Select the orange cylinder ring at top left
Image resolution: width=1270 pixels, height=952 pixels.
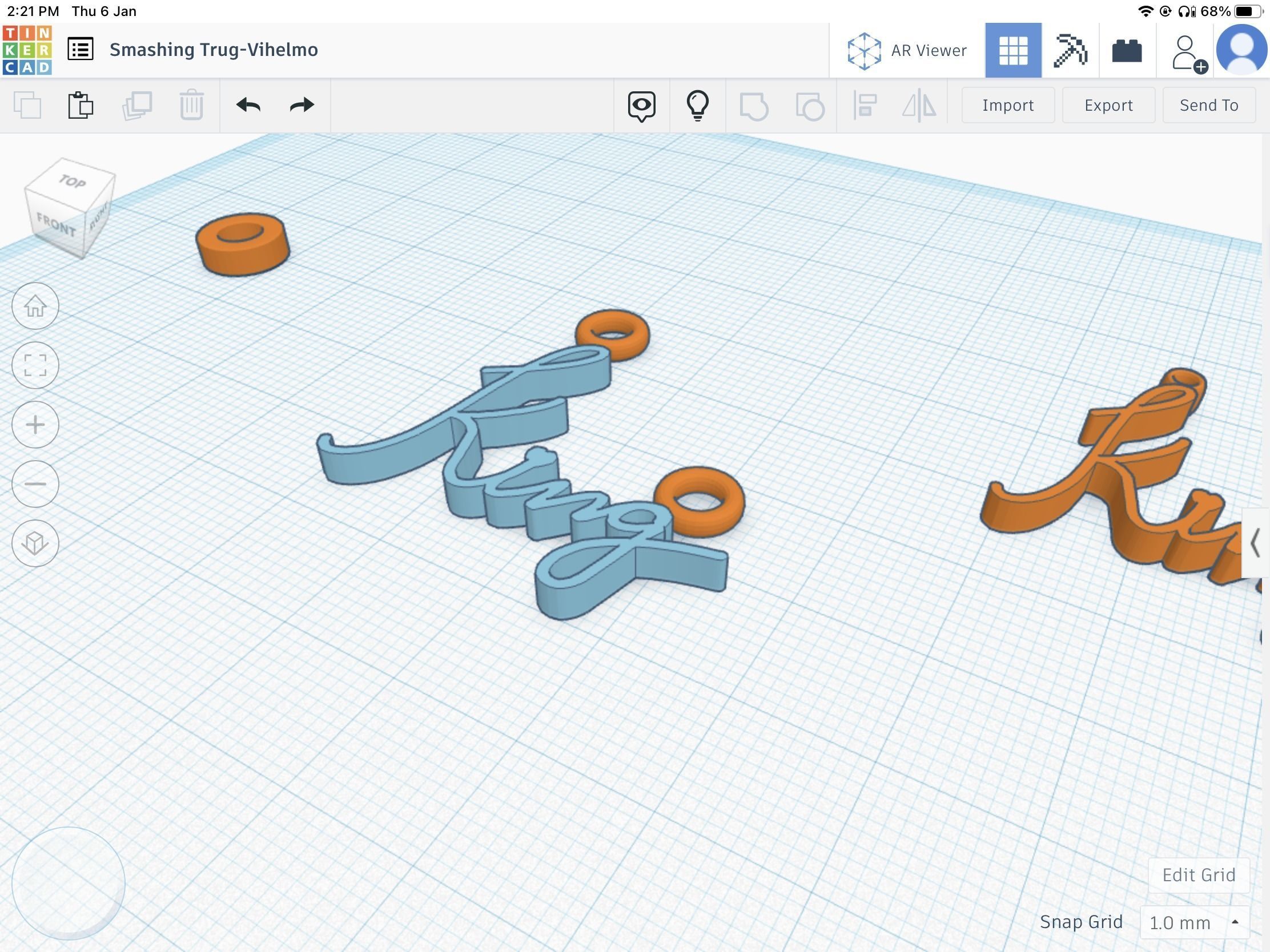click(242, 244)
